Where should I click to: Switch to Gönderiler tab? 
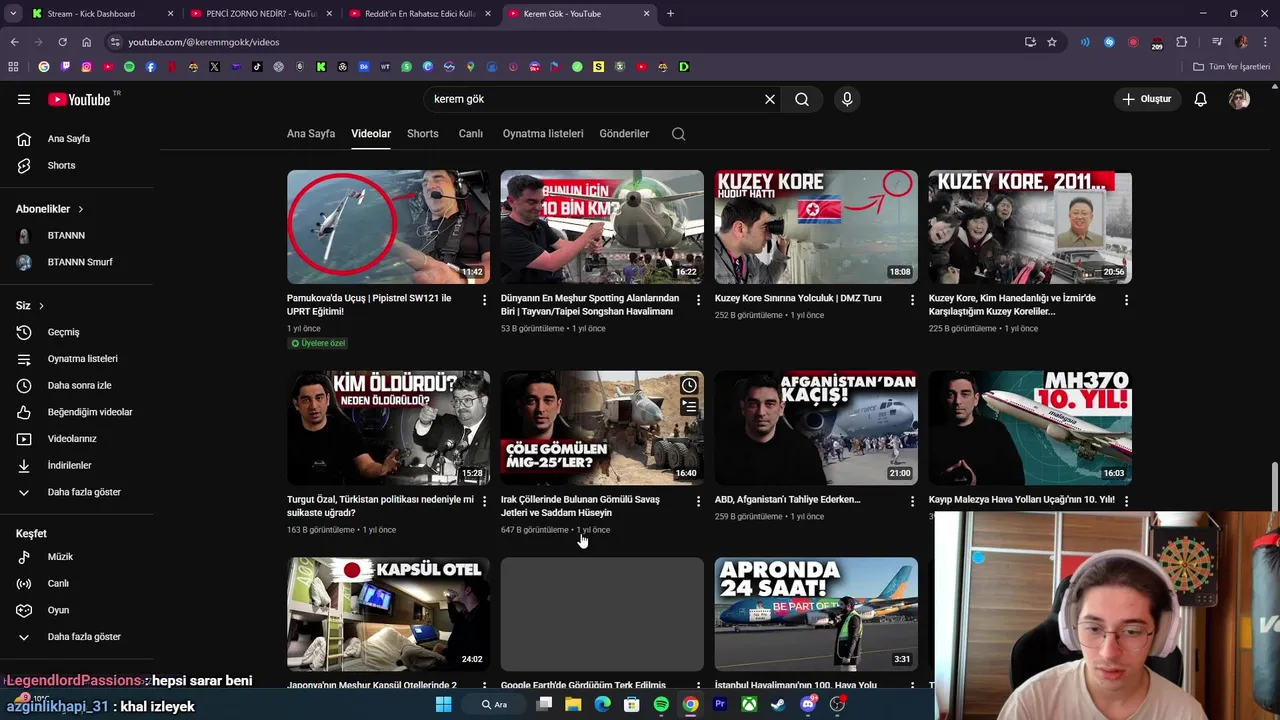(624, 134)
